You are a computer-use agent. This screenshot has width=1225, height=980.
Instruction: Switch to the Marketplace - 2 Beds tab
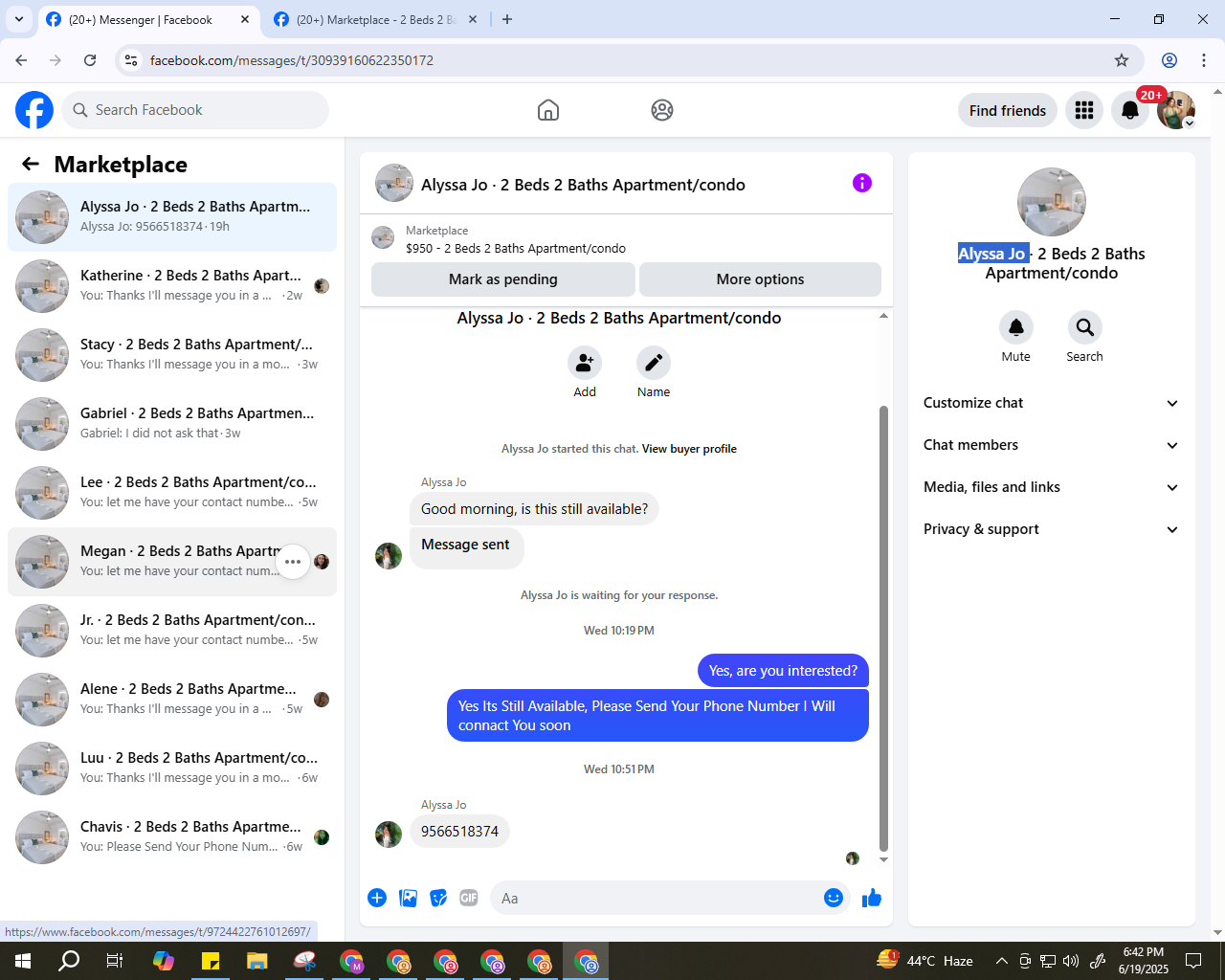[376, 19]
